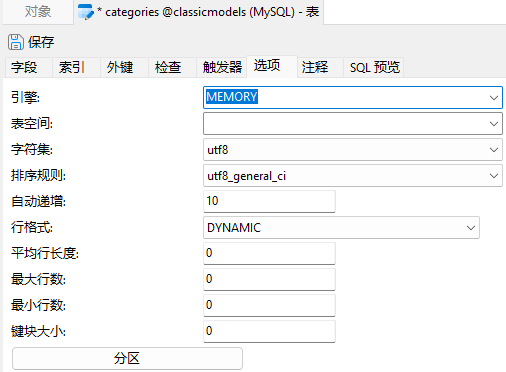Click the save floppy disk icon

pyautogui.click(x=16, y=42)
